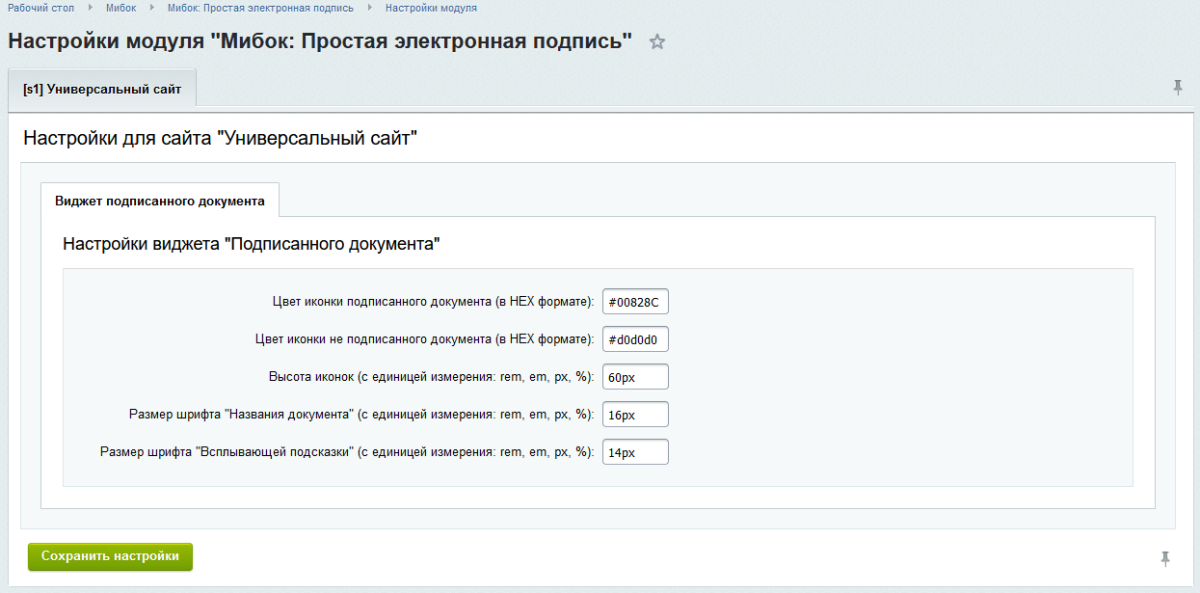Switch to the [s1] Универсальный сайт tab
This screenshot has height=593, width=1200.
click(x=102, y=88)
